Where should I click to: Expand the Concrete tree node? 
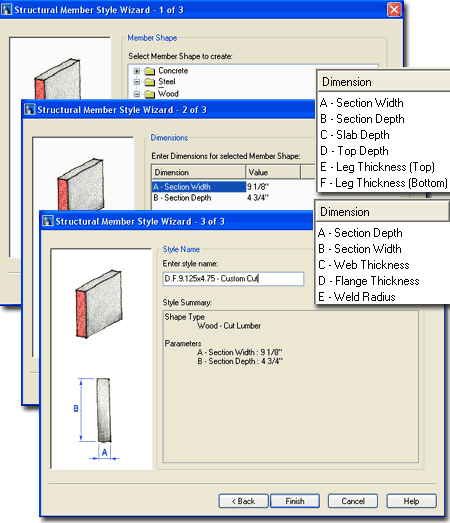137,71
